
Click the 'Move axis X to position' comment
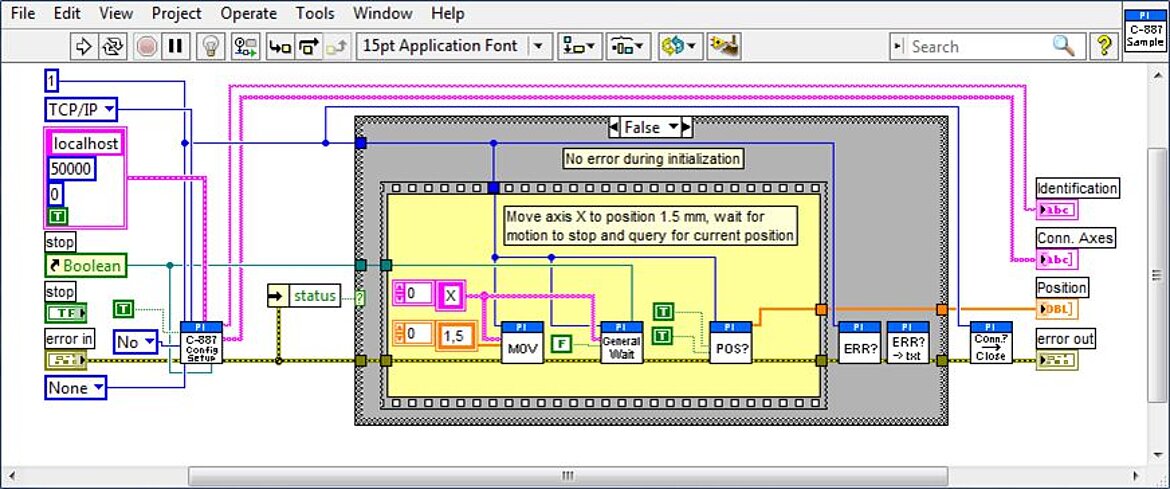pyautogui.click(x=649, y=225)
